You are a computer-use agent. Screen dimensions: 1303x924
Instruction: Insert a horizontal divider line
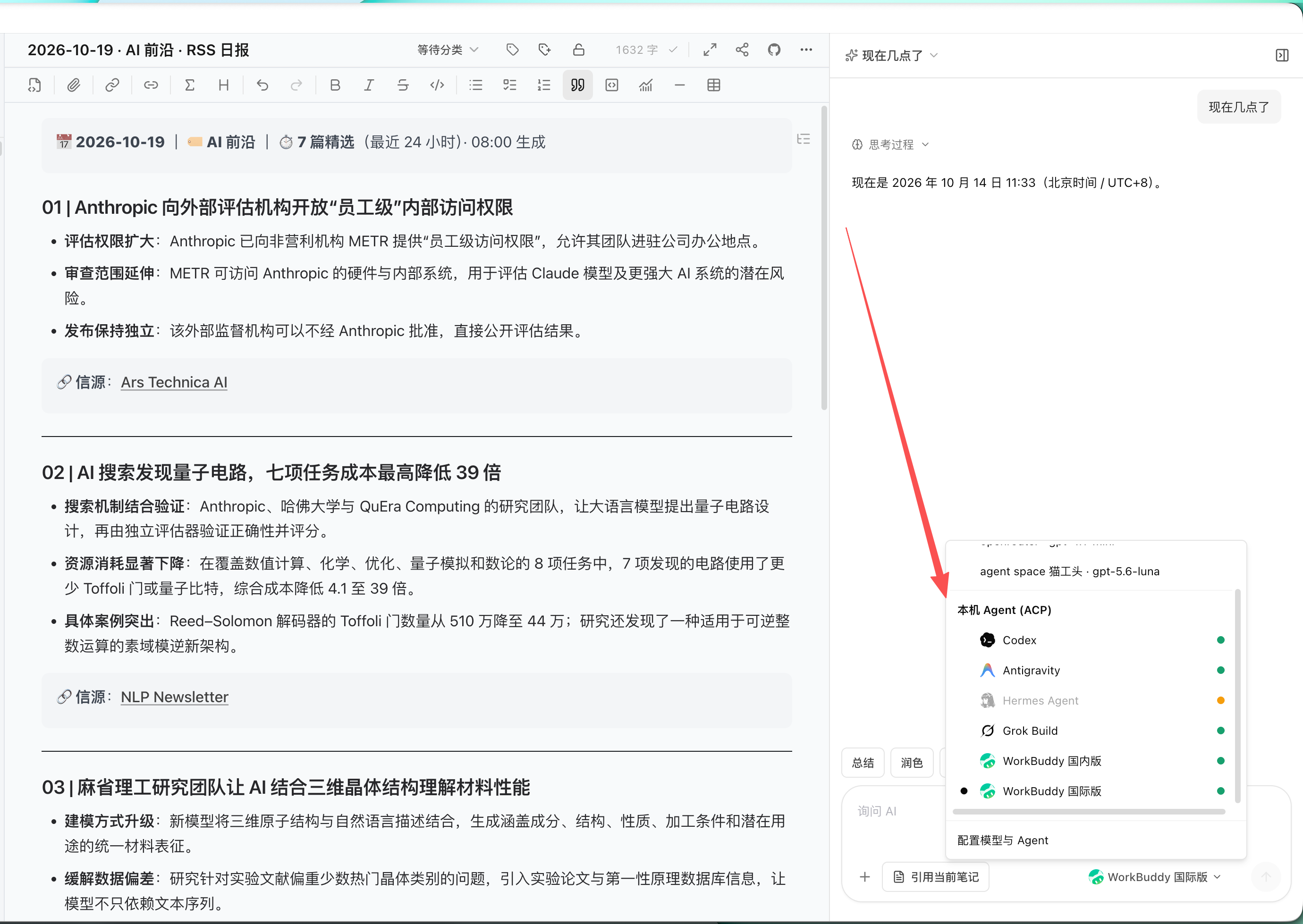[680, 85]
